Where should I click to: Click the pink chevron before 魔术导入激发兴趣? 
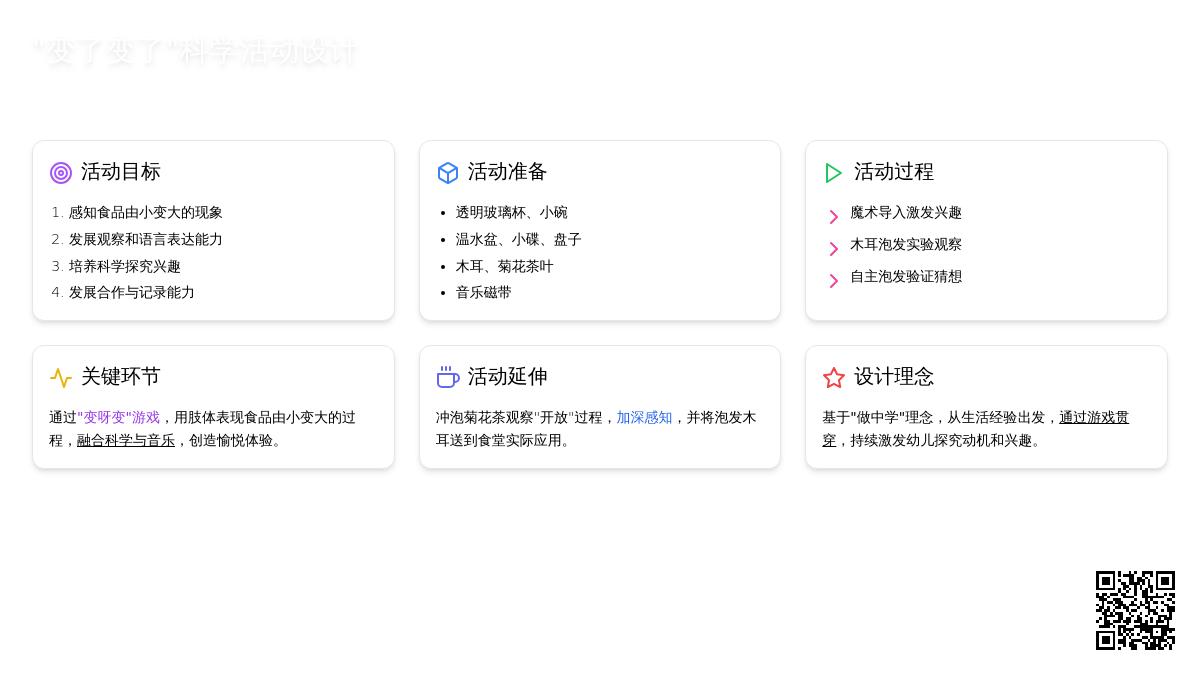(x=834, y=217)
